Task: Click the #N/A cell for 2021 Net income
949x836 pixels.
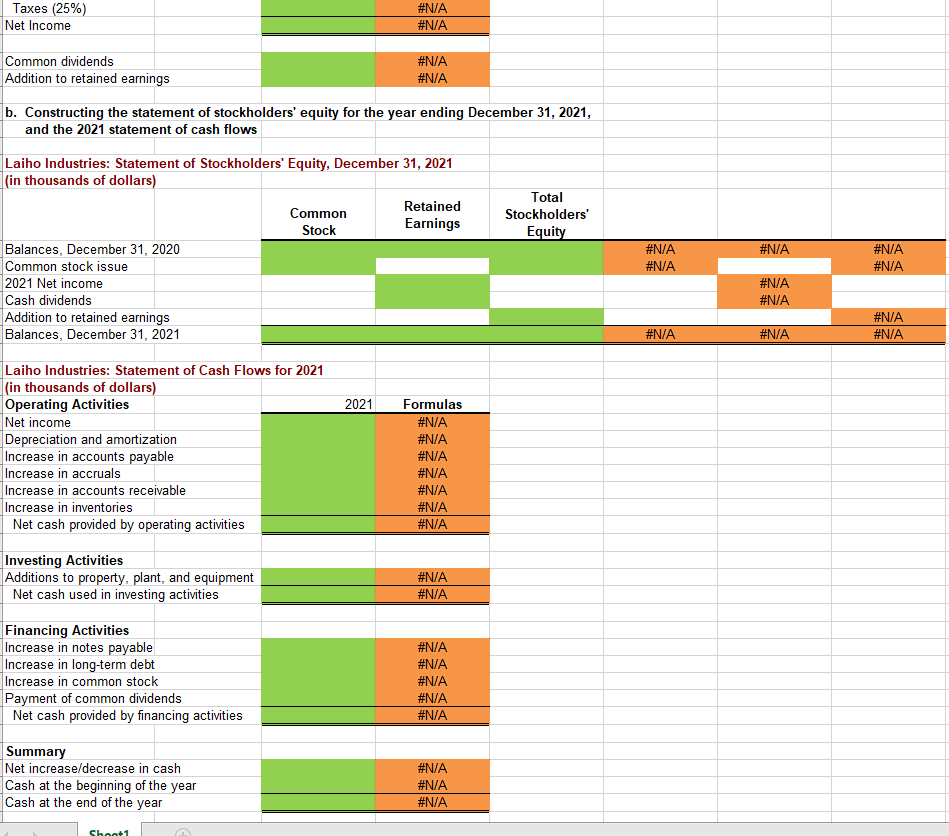Action: (774, 282)
